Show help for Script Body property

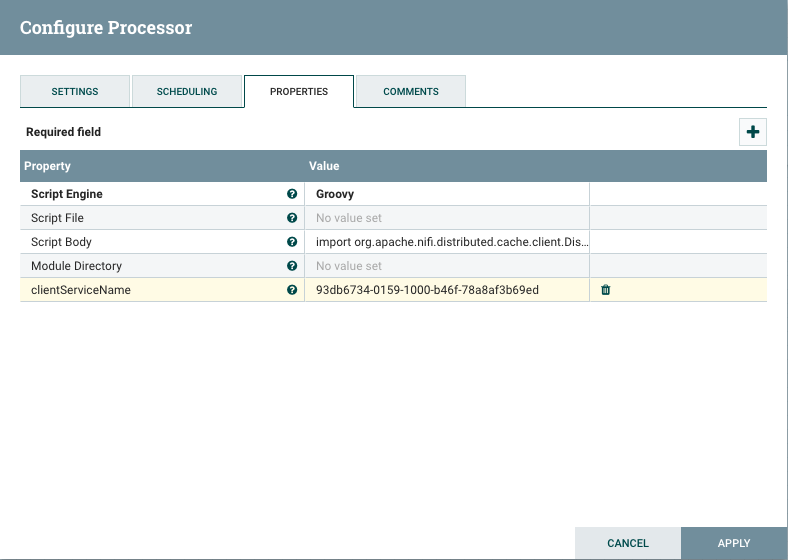[292, 242]
